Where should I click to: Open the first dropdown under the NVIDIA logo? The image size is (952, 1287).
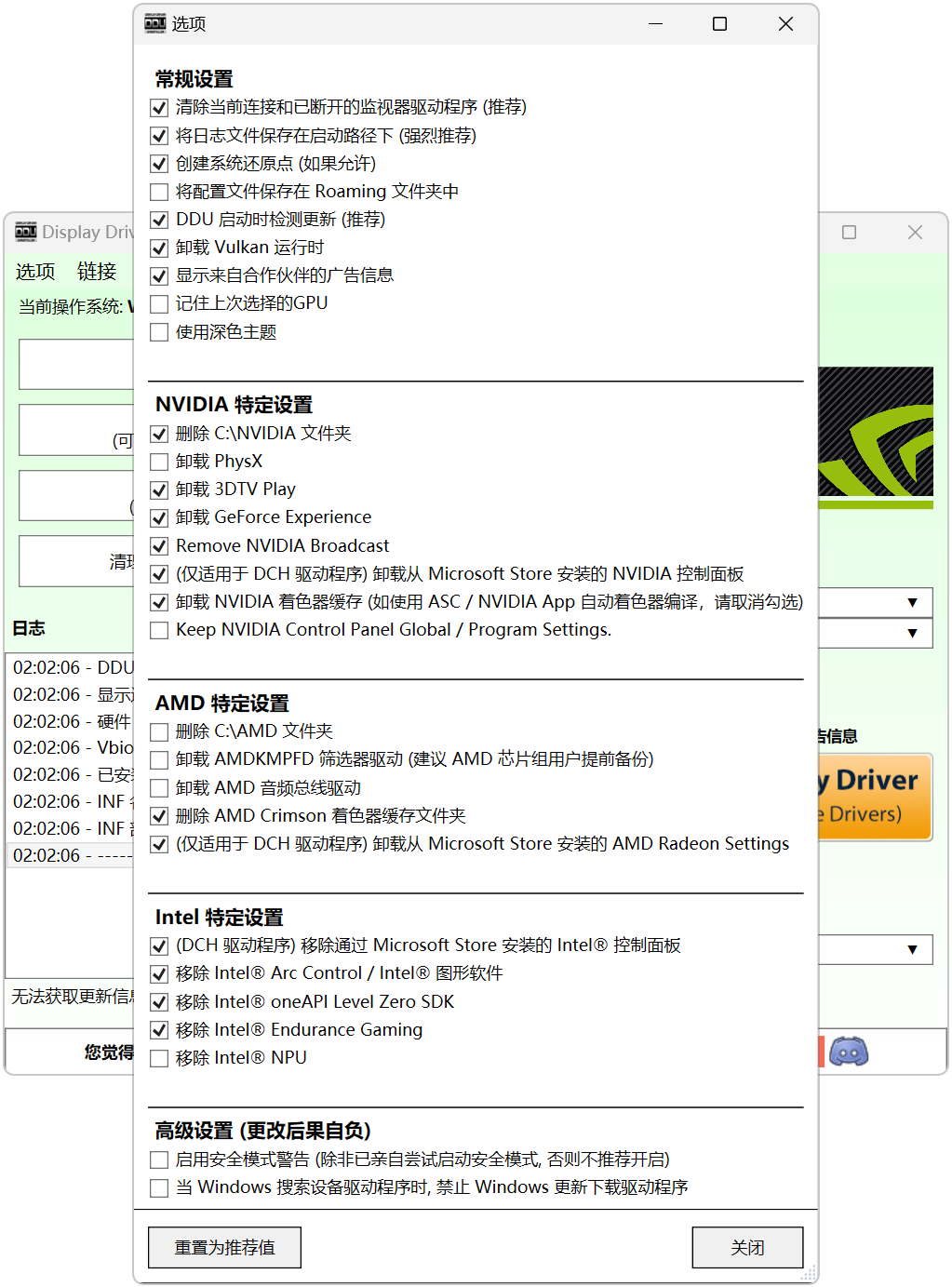tap(875, 602)
